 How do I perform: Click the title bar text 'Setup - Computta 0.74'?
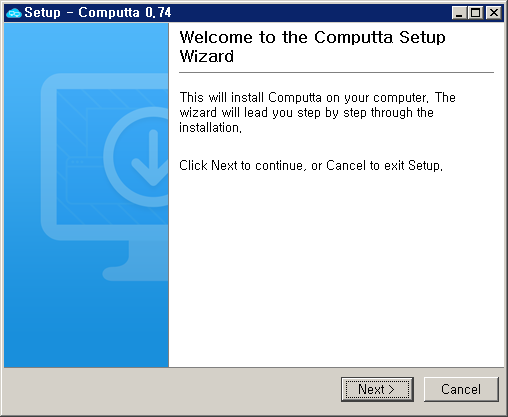(x=98, y=13)
